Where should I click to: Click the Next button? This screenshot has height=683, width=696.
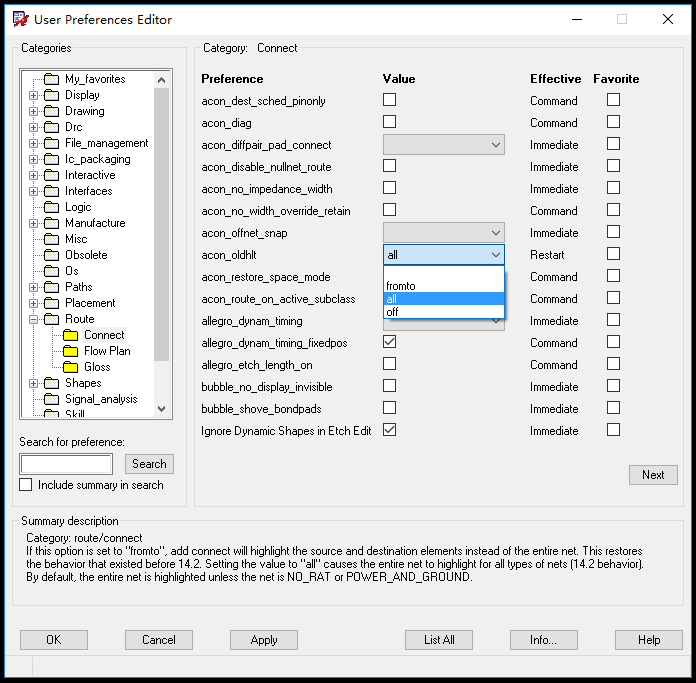pyautogui.click(x=653, y=475)
